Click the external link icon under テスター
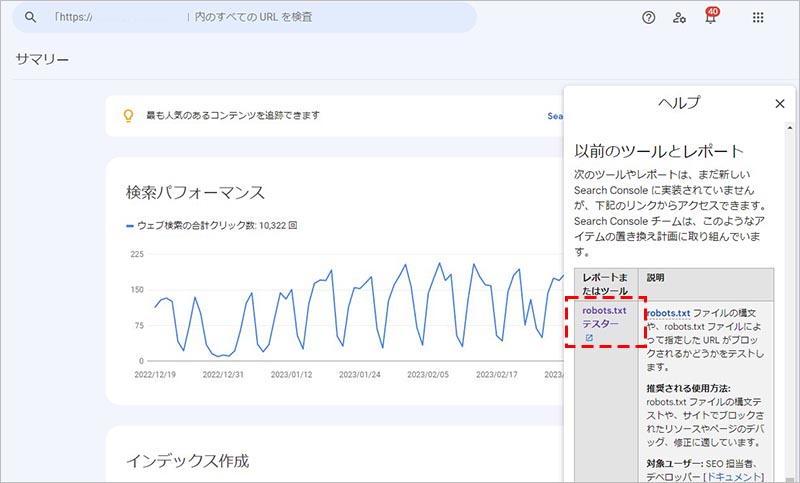The image size is (800, 483). point(589,338)
